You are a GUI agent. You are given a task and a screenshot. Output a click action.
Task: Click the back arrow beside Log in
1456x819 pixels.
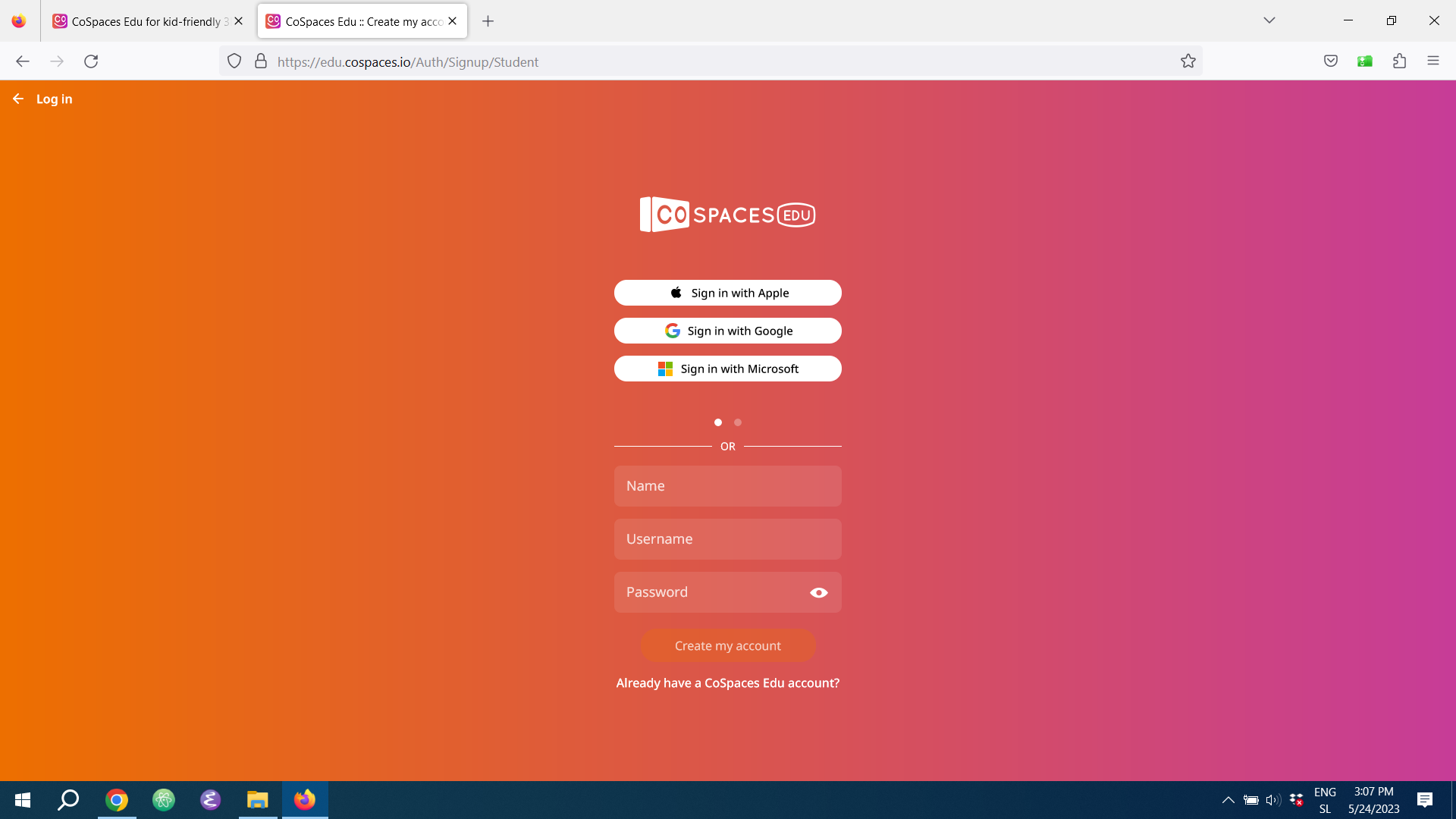pyautogui.click(x=18, y=99)
